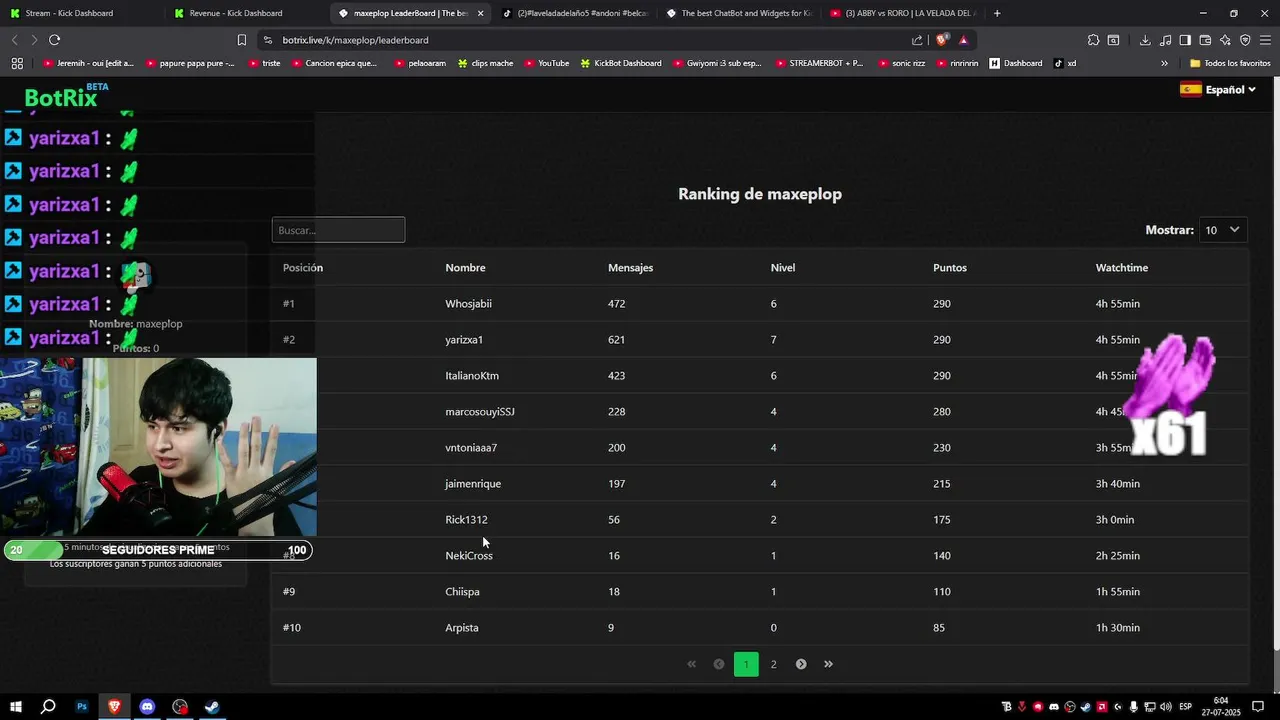The width and height of the screenshot is (1280, 720).
Task: Click Arpista name in row #10
Action: click(x=462, y=628)
